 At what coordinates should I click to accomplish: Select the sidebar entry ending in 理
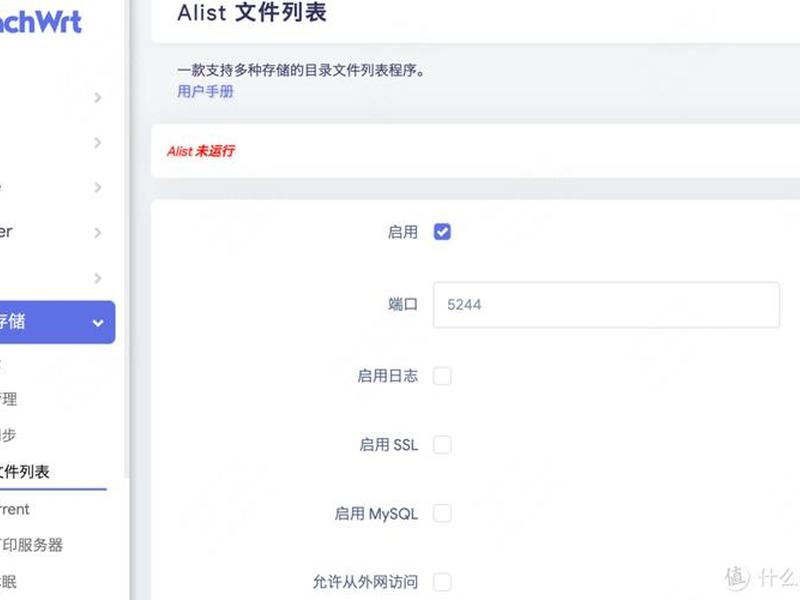pyautogui.click(x=9, y=398)
